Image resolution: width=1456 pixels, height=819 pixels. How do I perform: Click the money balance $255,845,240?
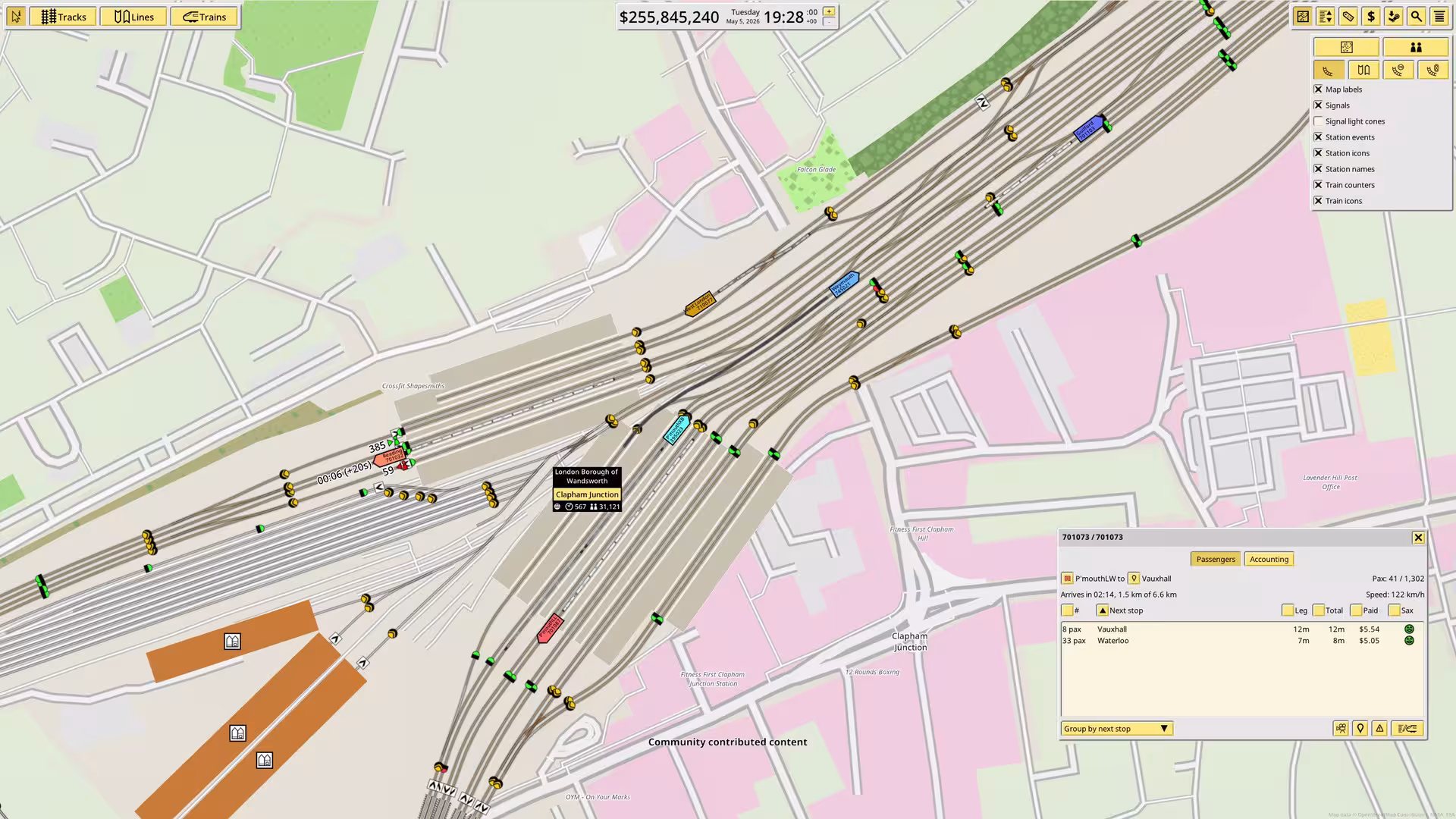[x=669, y=17]
